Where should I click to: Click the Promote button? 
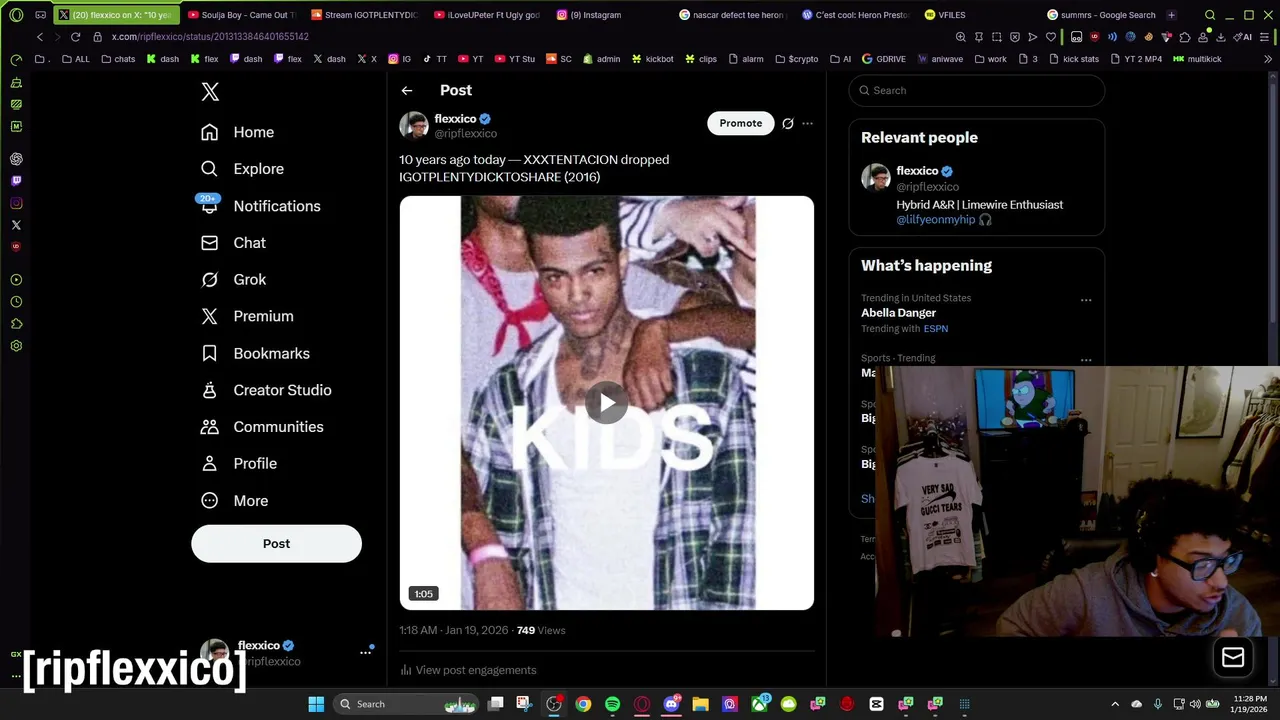741,123
